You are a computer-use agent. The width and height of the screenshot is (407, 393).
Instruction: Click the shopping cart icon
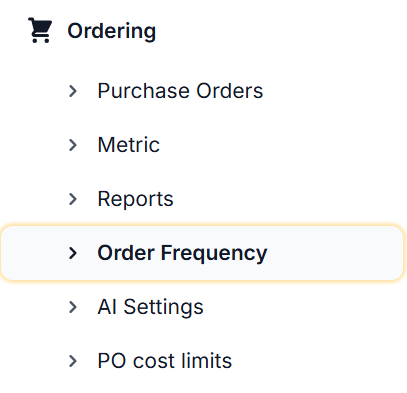point(40,30)
